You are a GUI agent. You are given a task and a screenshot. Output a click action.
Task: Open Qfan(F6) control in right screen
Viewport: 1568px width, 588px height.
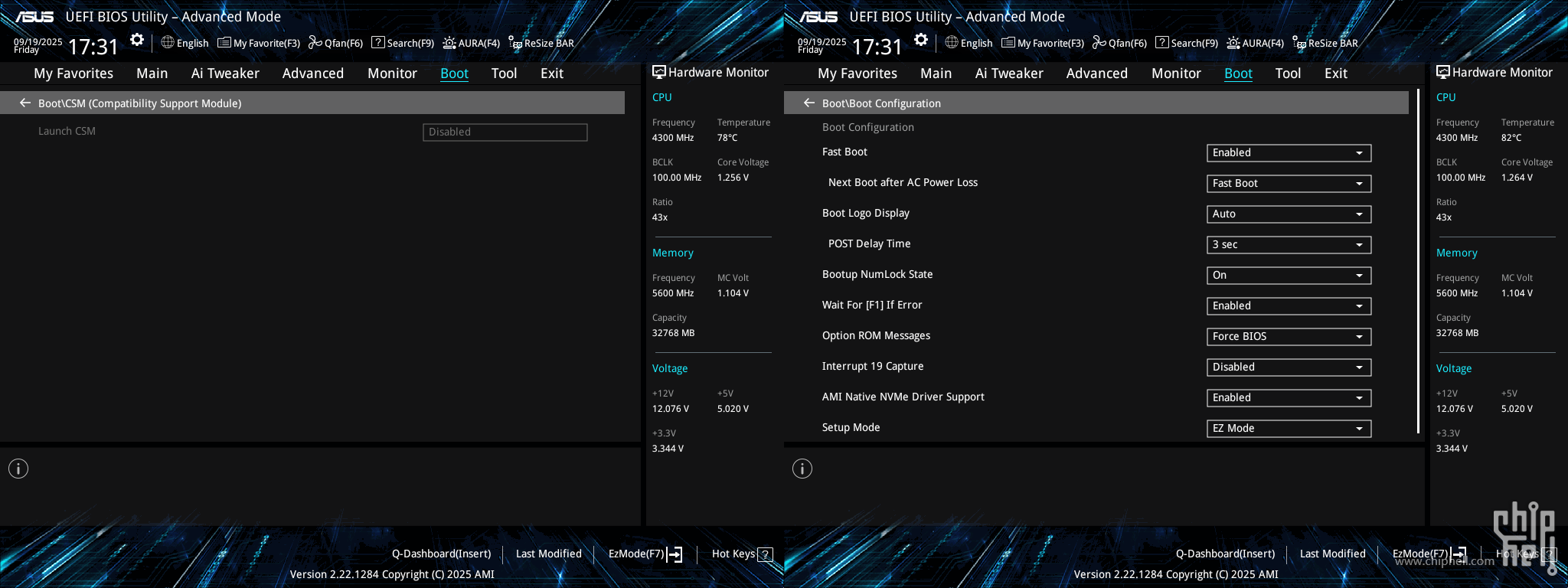tap(1119, 43)
